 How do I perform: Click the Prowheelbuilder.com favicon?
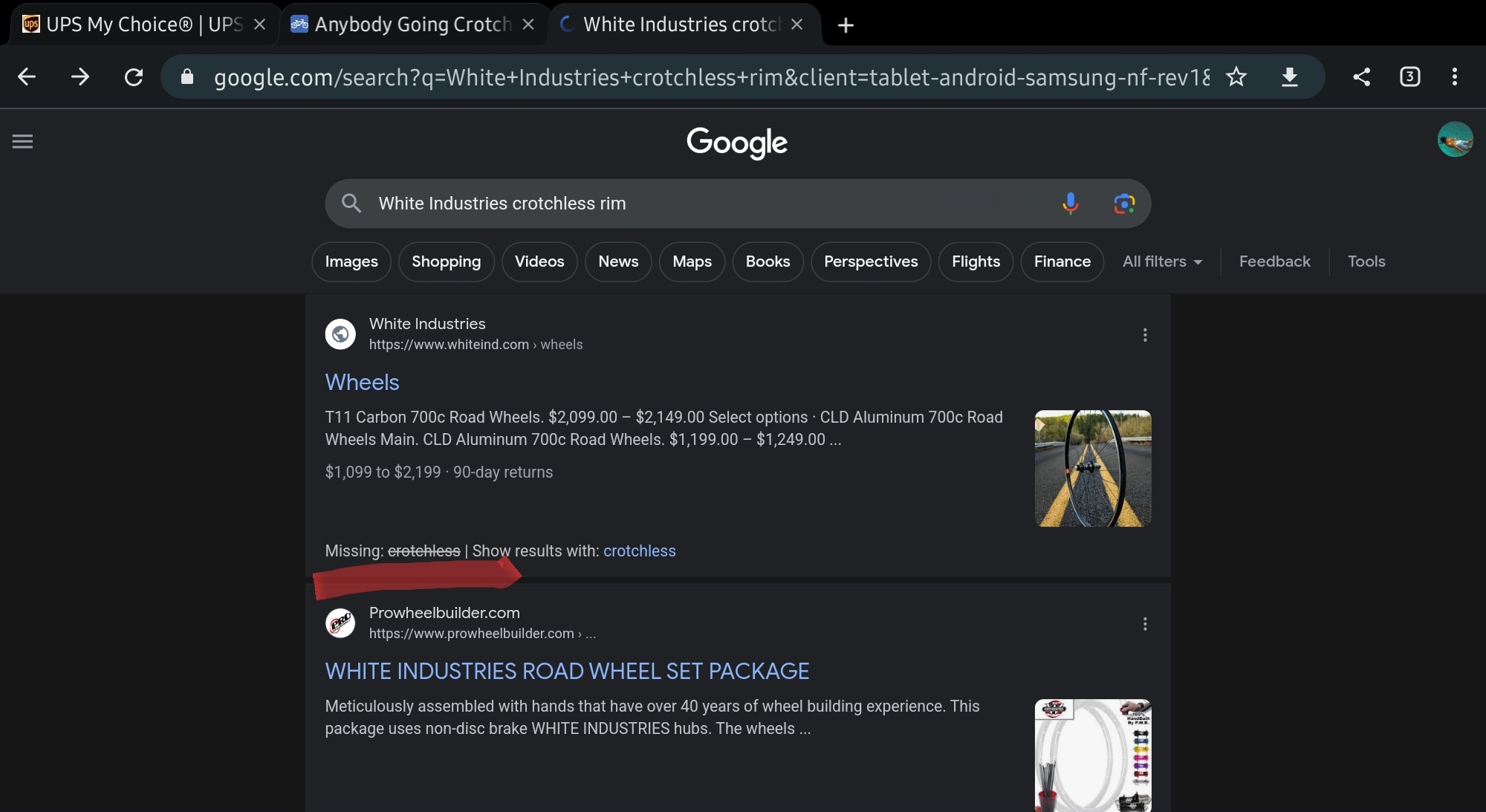coord(340,623)
